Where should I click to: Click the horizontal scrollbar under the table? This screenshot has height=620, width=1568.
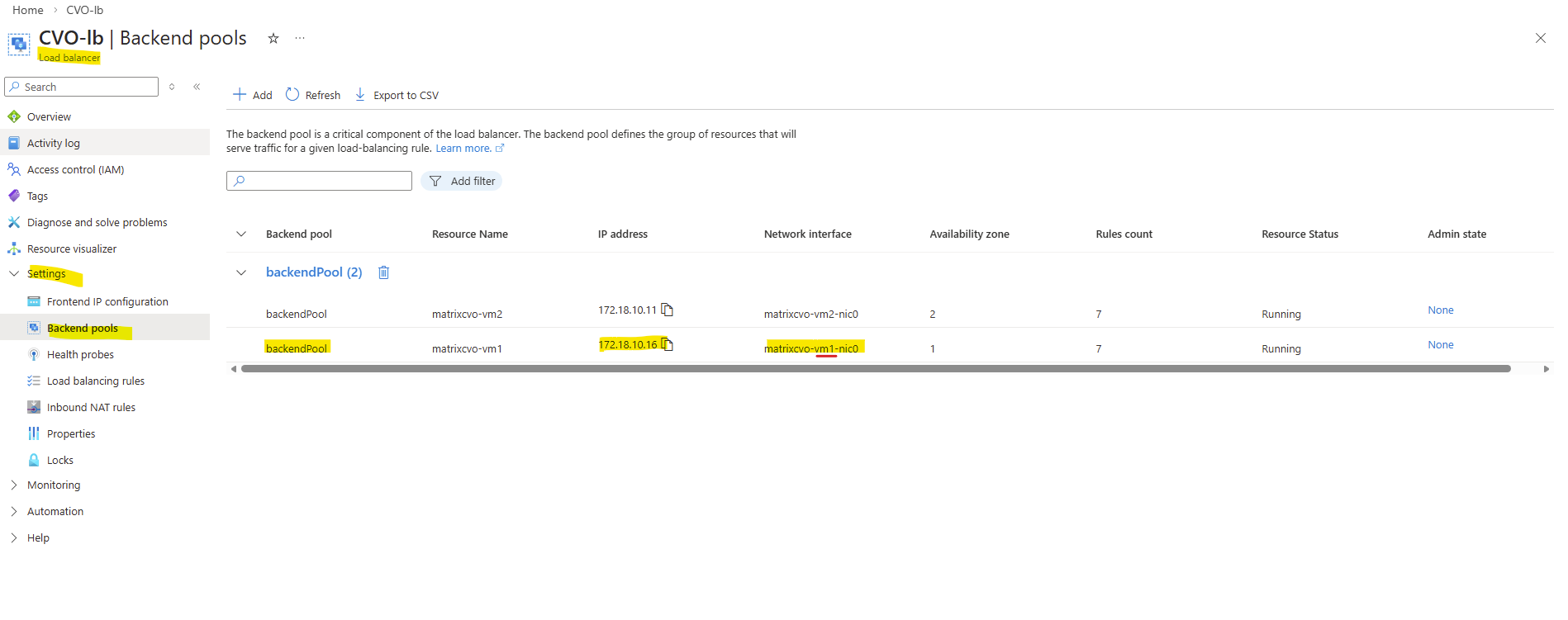pyautogui.click(x=876, y=369)
